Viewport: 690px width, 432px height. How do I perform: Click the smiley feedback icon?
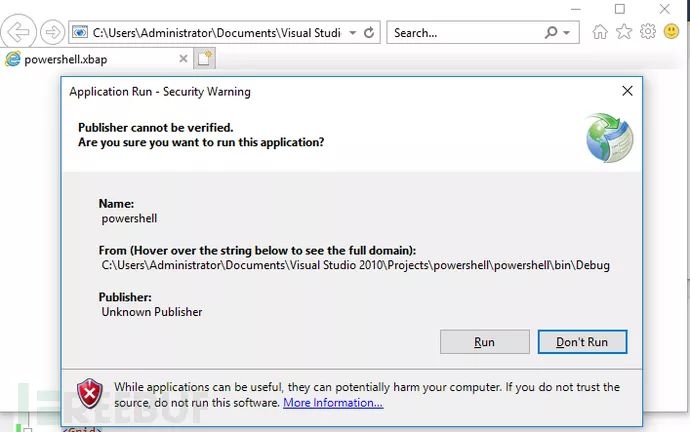pos(672,32)
